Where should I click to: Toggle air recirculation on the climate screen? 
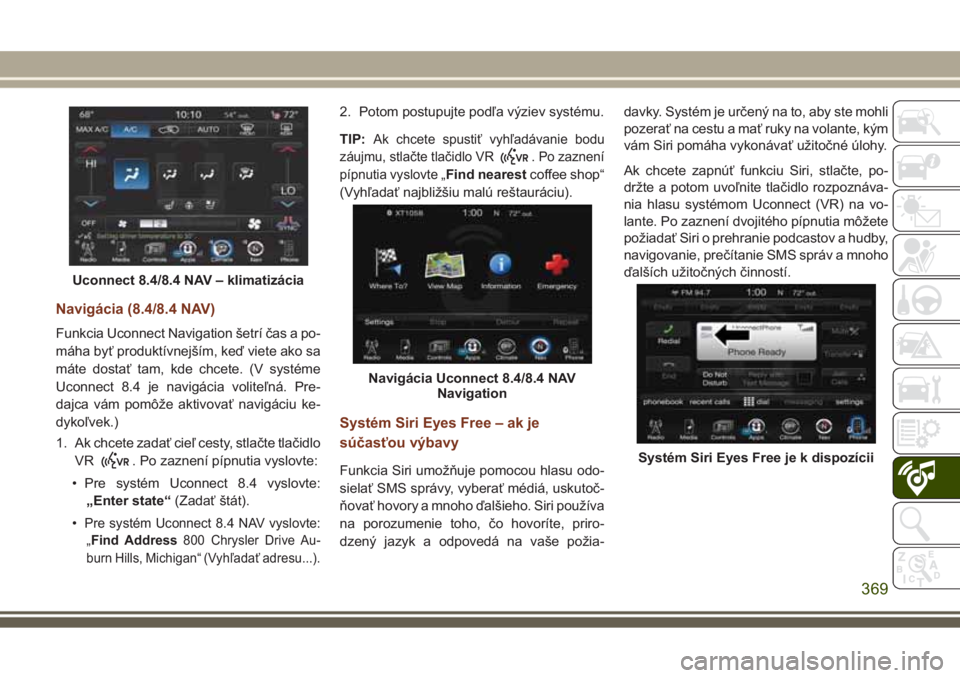click(168, 130)
